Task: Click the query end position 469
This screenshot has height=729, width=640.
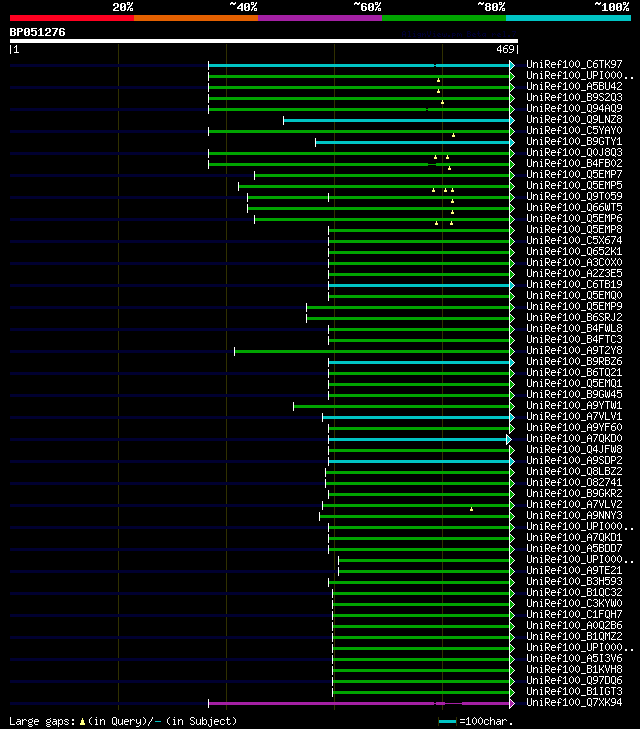Action: click(505, 49)
